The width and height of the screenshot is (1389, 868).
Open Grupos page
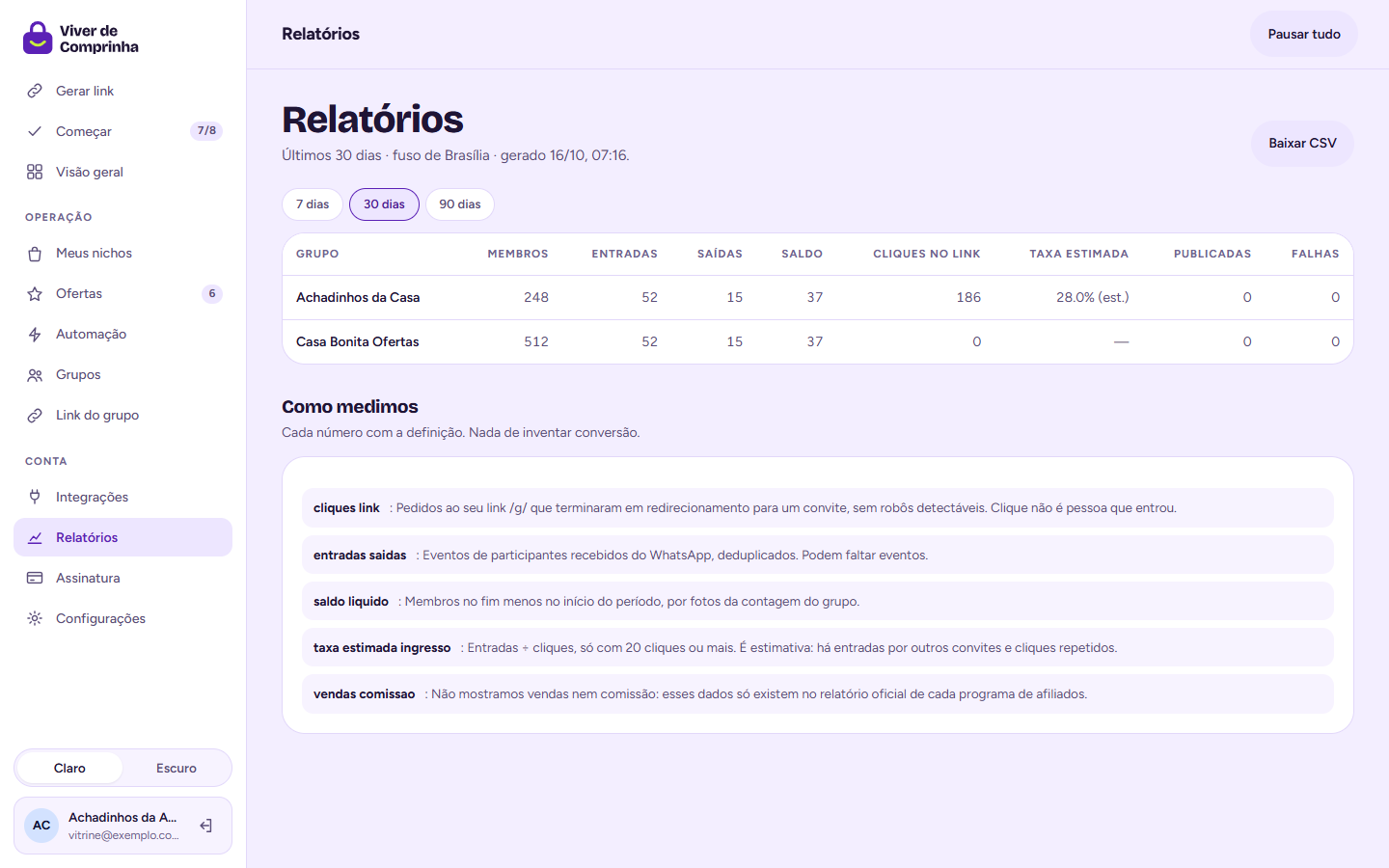pos(123,374)
